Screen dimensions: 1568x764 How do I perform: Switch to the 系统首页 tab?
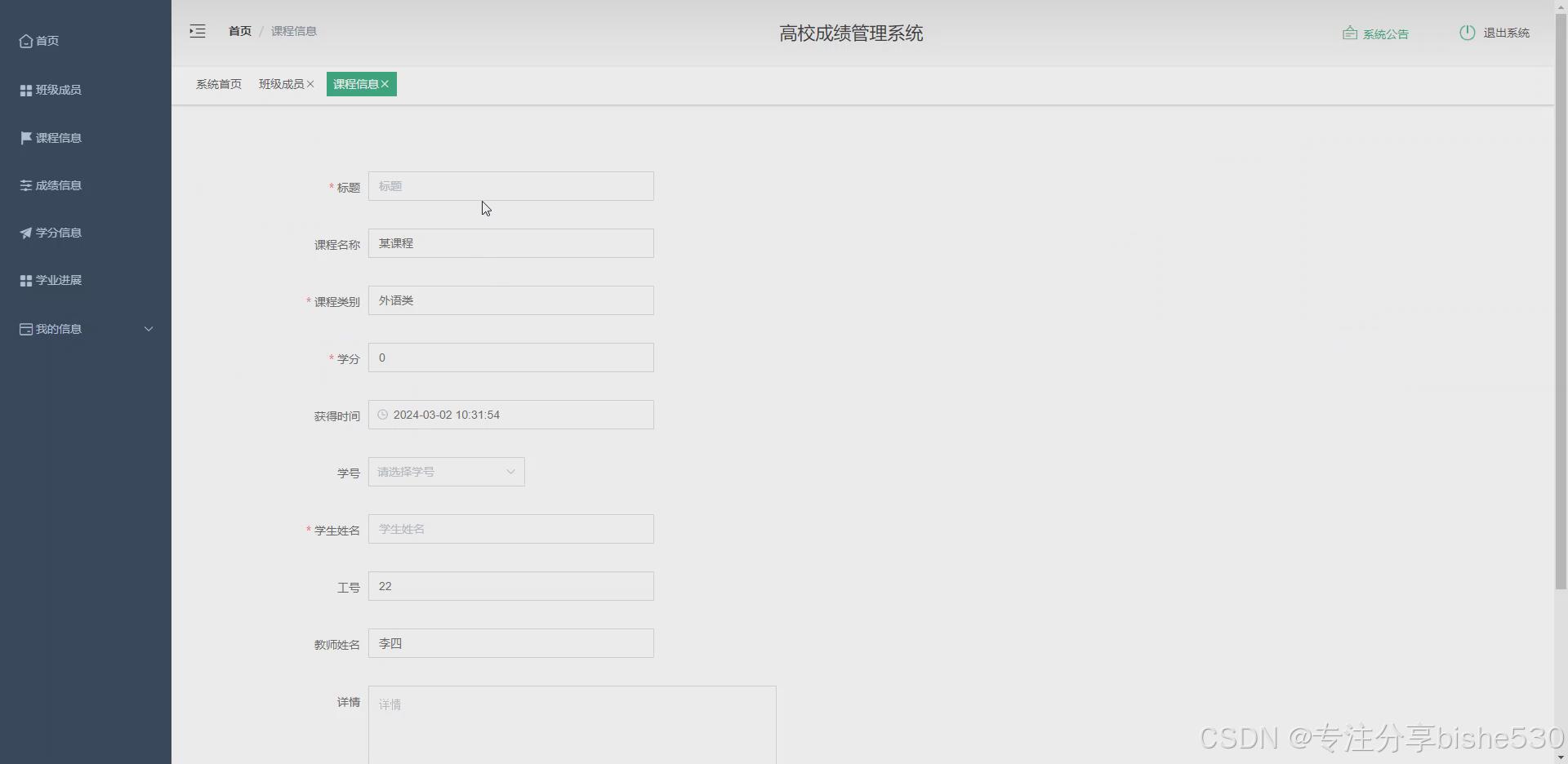219,84
